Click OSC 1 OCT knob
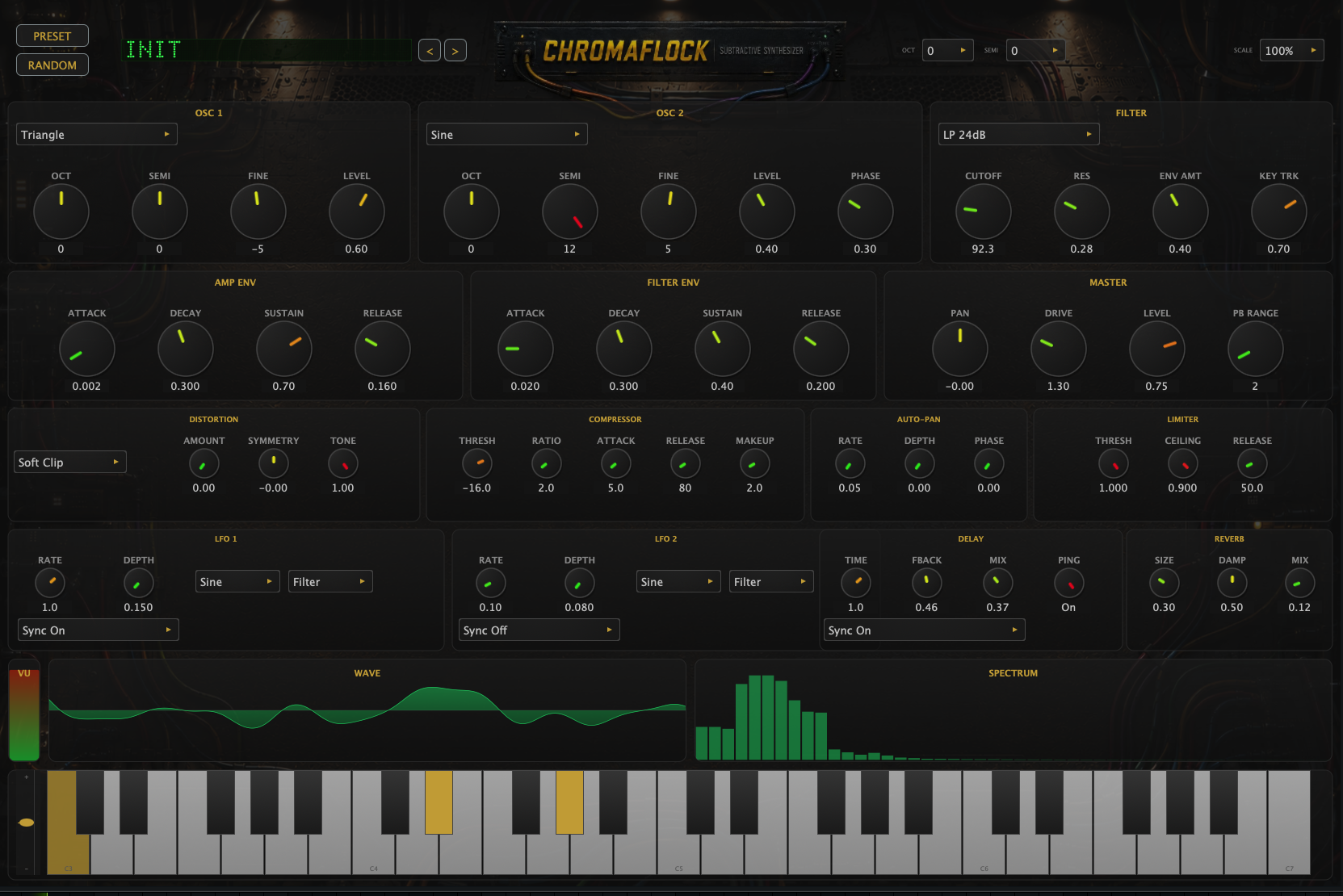This screenshot has width=1343, height=896. [x=61, y=211]
